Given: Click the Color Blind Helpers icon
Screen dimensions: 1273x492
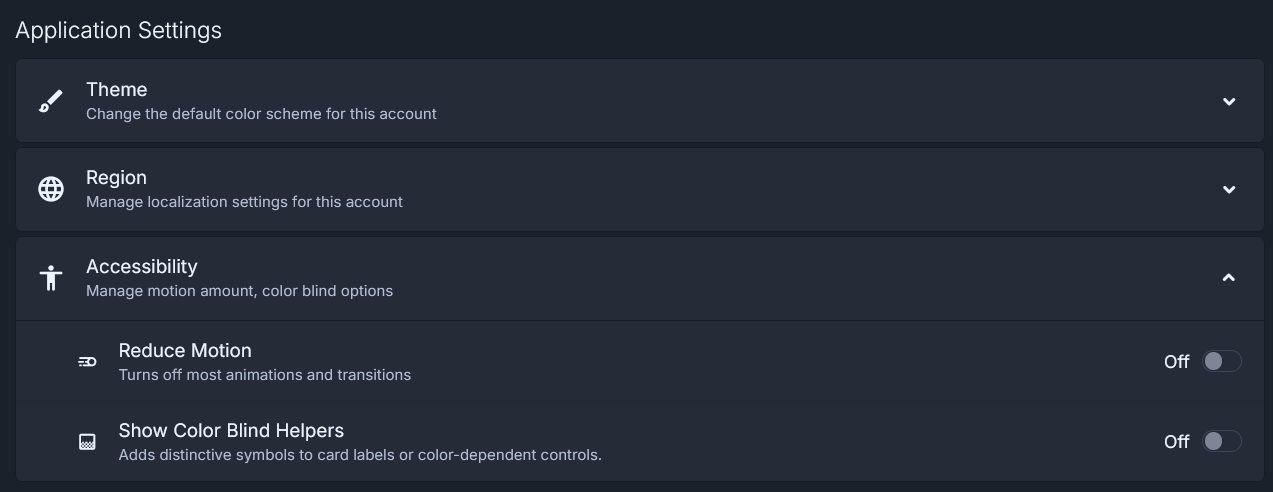Looking at the screenshot, I should click(88, 442).
